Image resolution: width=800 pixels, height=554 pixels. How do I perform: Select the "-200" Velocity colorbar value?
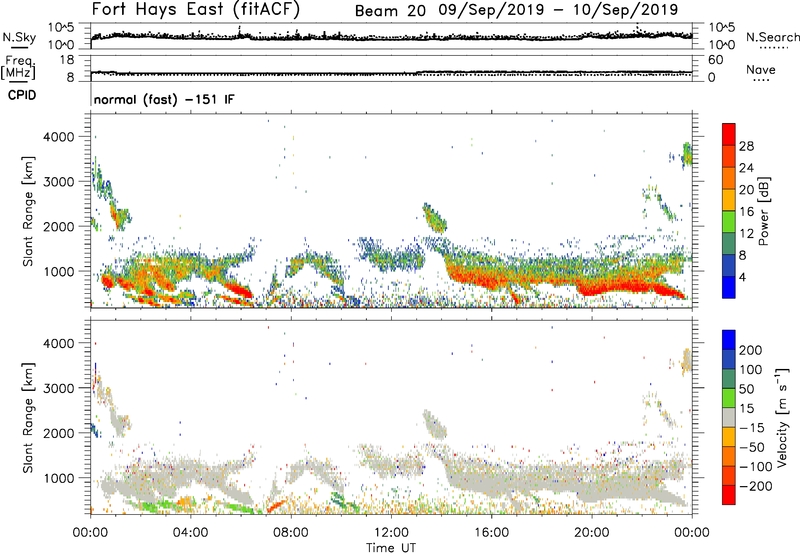pyautogui.click(x=756, y=486)
